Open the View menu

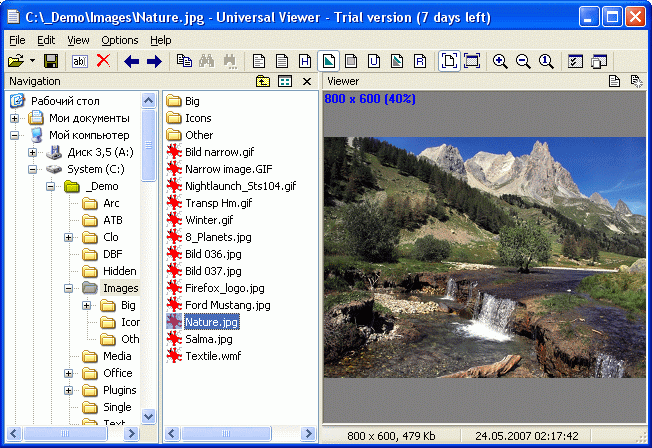tap(79, 40)
